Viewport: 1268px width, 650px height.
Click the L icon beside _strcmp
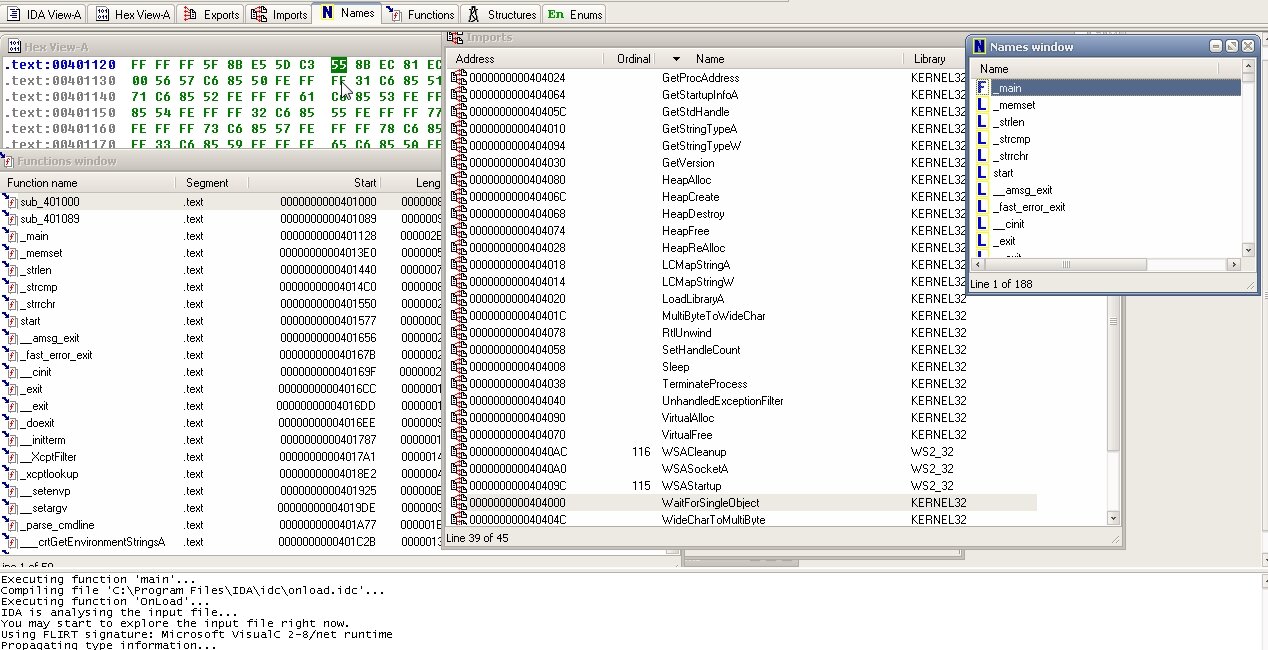(x=982, y=139)
